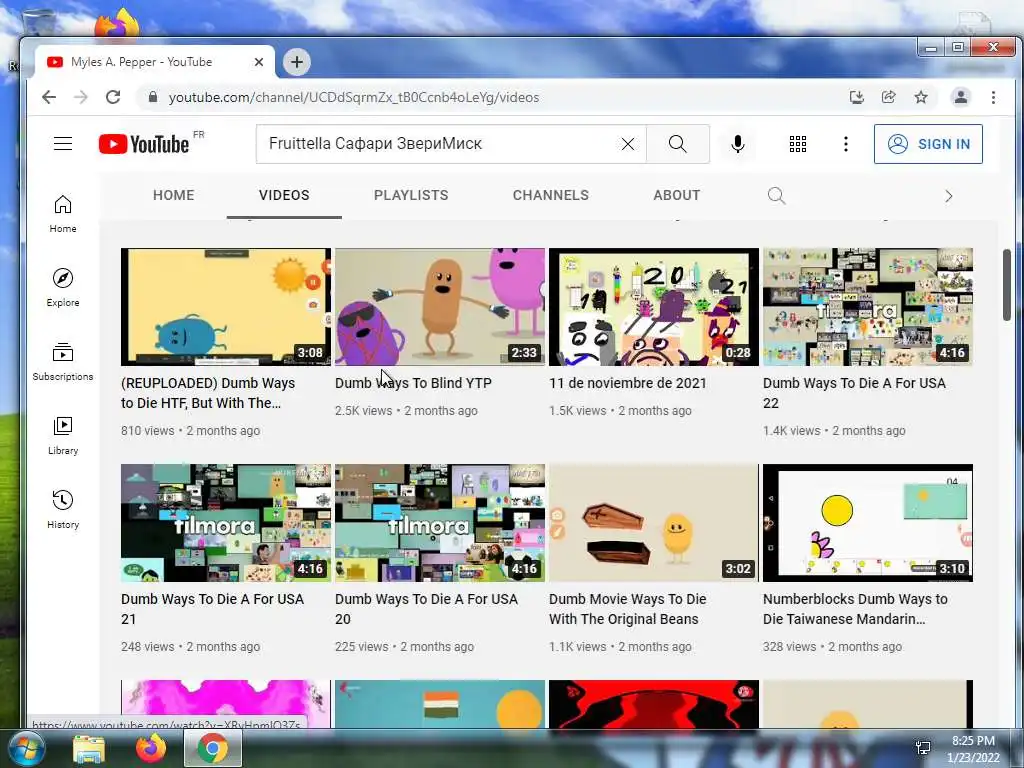Select the VIDEOS tab
Image resolution: width=1024 pixels, height=768 pixels.
[284, 195]
